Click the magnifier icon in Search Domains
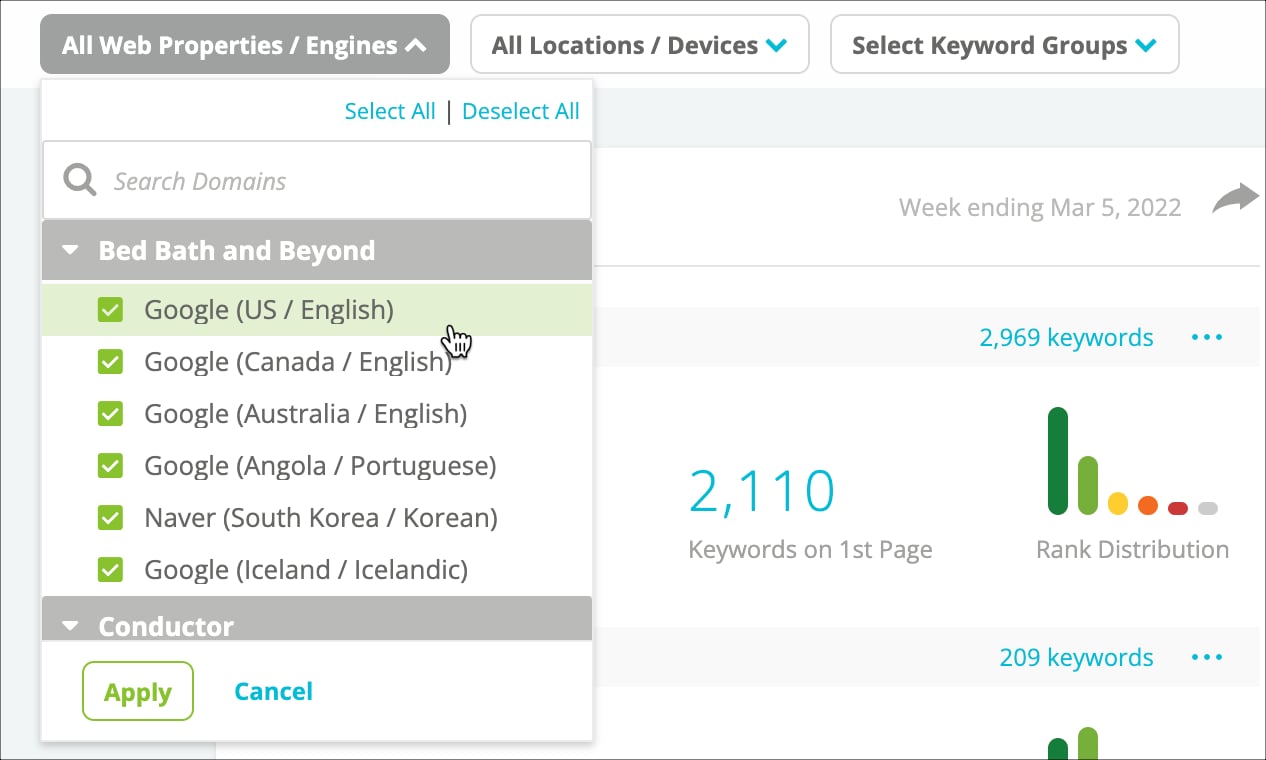This screenshot has width=1266, height=760. click(x=79, y=181)
